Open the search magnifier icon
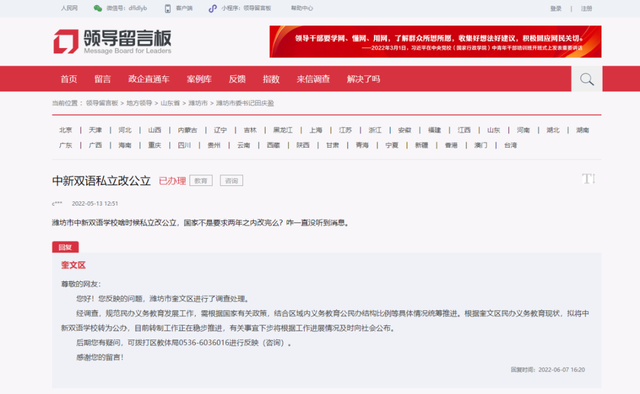The image size is (640, 394). click(x=587, y=79)
